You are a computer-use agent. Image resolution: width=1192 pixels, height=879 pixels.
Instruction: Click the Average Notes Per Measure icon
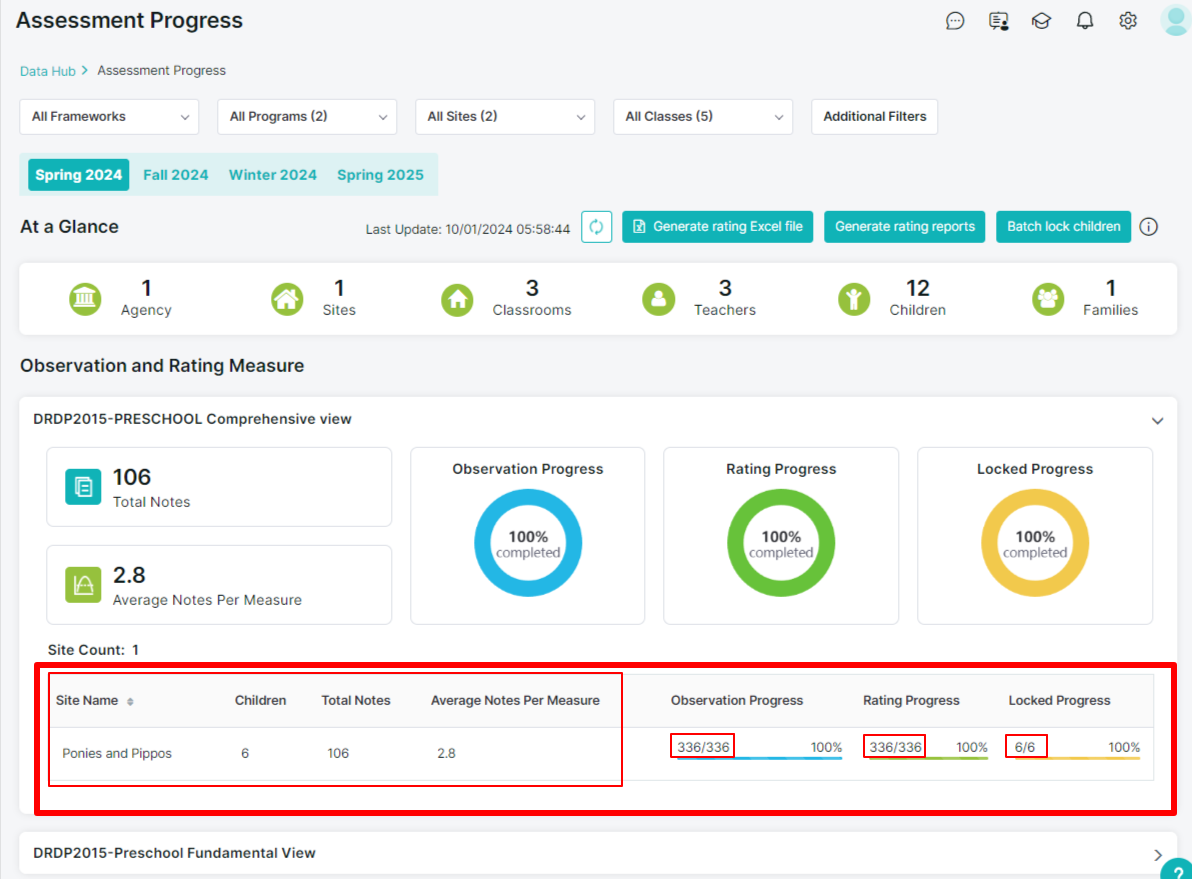[83, 585]
